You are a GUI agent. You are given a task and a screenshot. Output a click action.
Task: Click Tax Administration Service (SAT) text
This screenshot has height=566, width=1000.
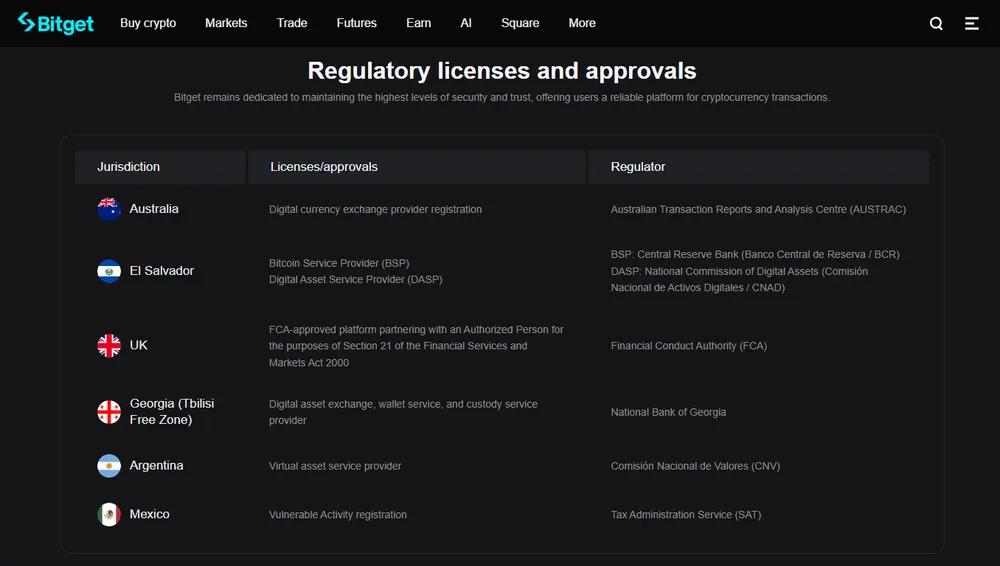pyautogui.click(x=686, y=514)
